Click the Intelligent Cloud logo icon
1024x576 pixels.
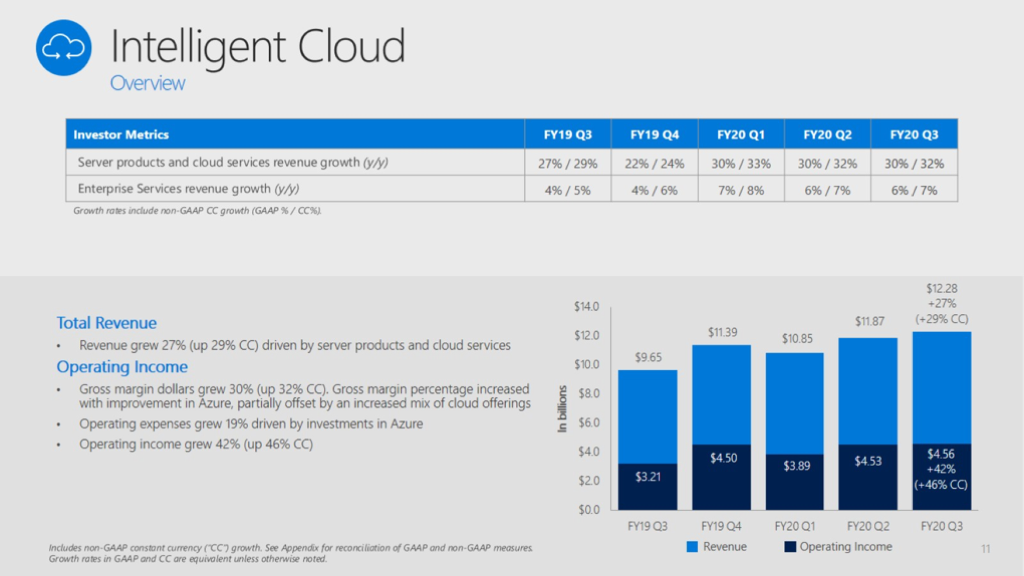(64, 47)
